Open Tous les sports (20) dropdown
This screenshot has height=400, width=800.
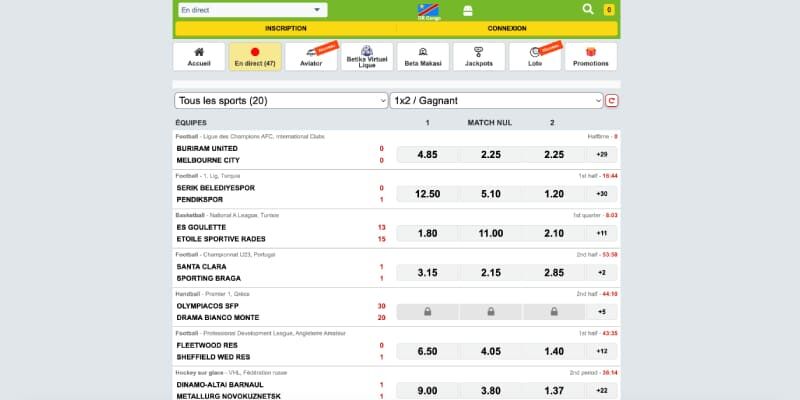(281, 101)
